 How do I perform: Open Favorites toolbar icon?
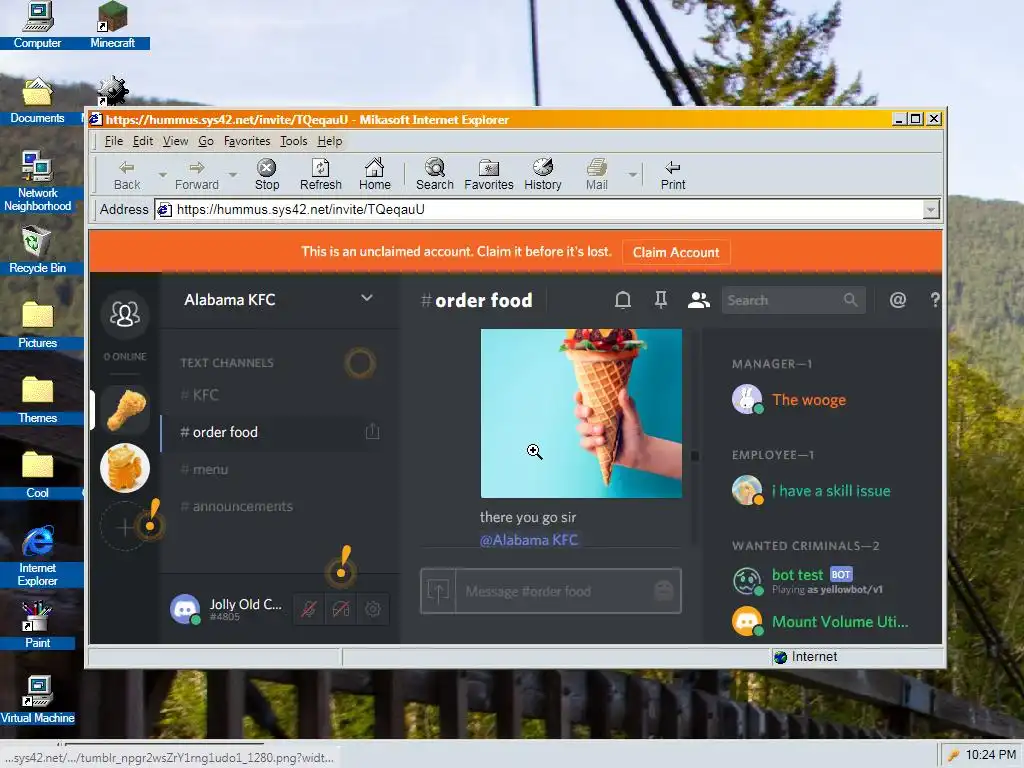click(488, 175)
